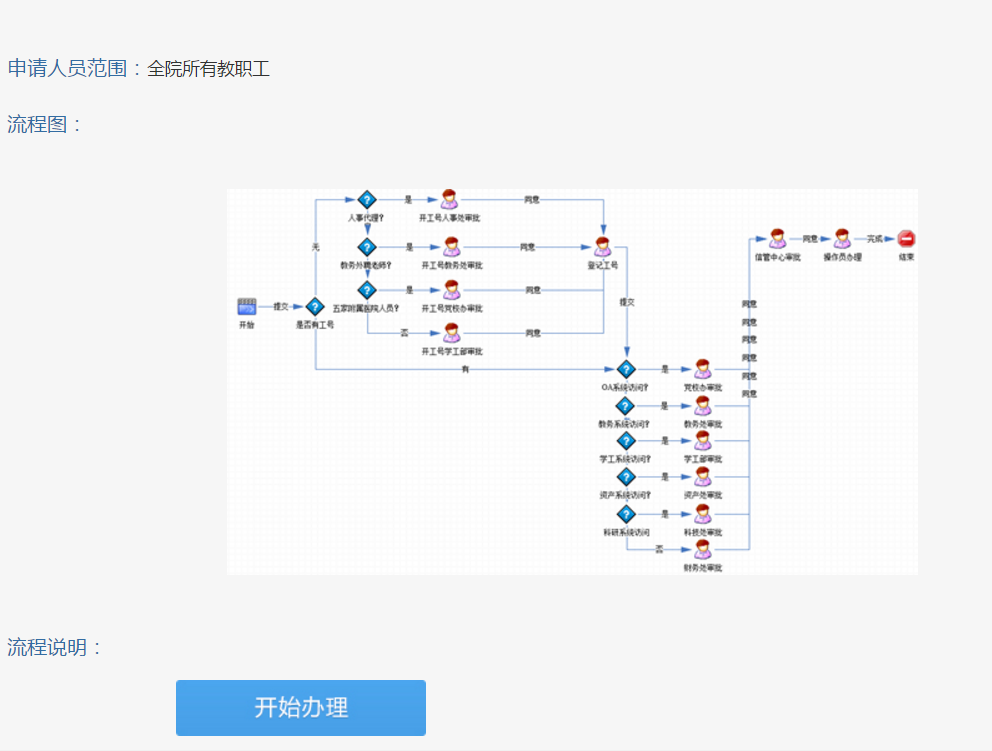This screenshot has width=992, height=751.
Task: Click the 开始 start node icon
Action: pyautogui.click(x=247, y=307)
